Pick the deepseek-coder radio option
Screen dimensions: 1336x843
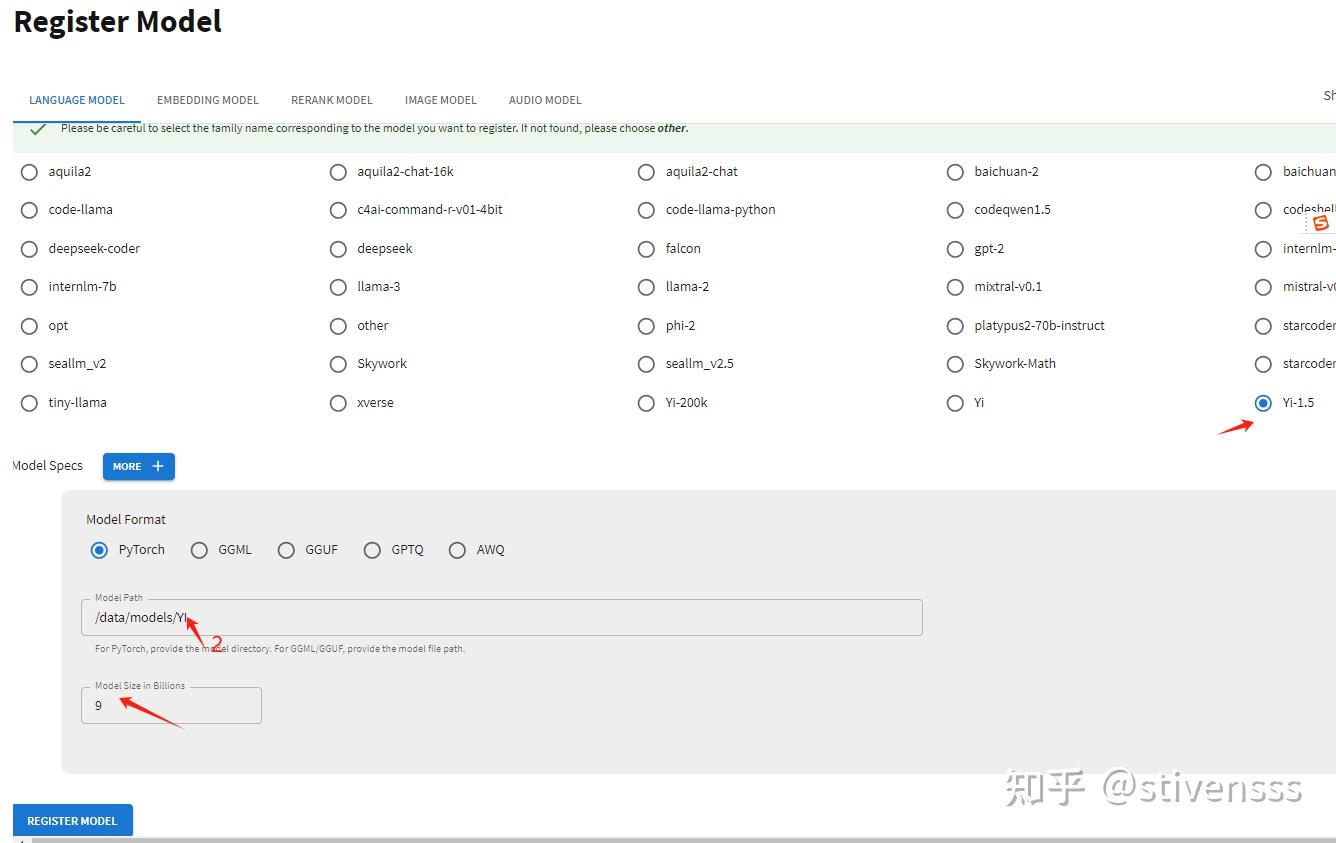29,249
